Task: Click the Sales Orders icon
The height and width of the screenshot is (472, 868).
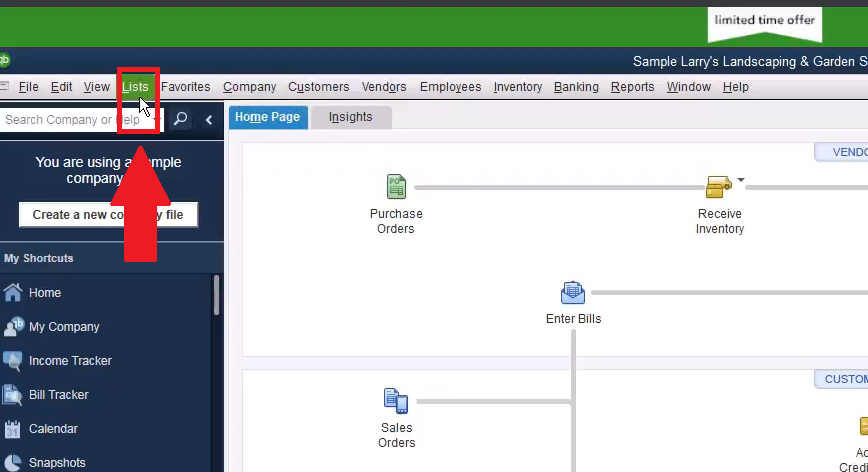Action: (396, 401)
